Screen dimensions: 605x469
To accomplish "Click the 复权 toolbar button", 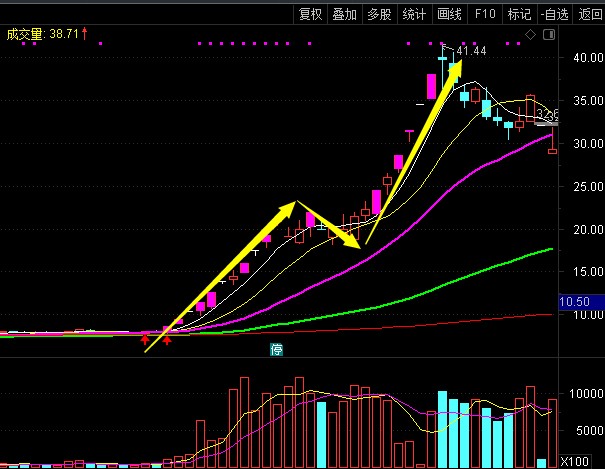I will [310, 14].
